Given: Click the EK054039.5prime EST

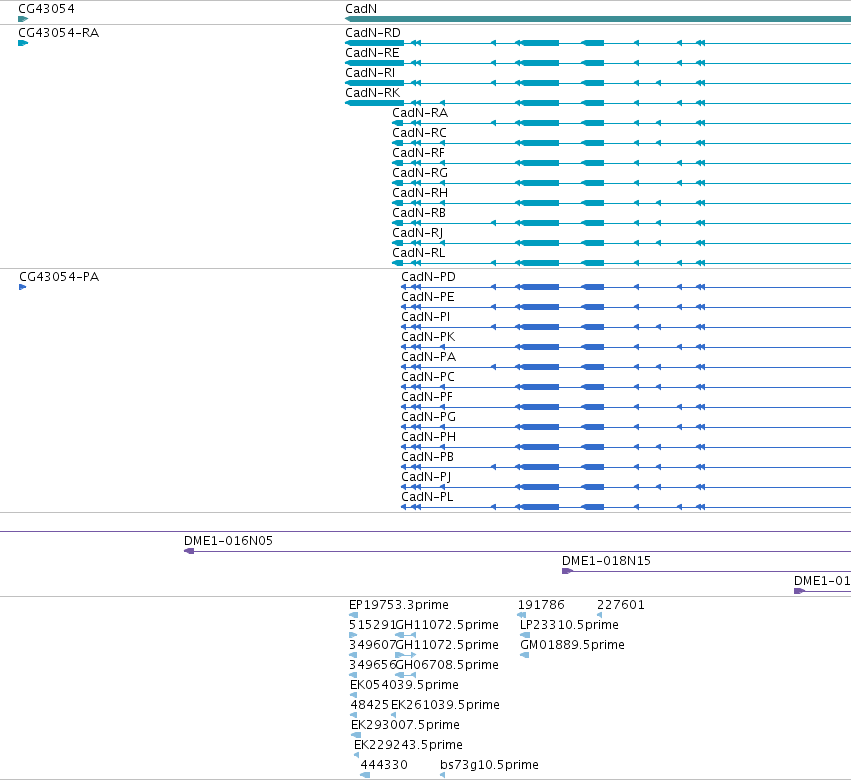Looking at the screenshot, I should pos(404,686).
